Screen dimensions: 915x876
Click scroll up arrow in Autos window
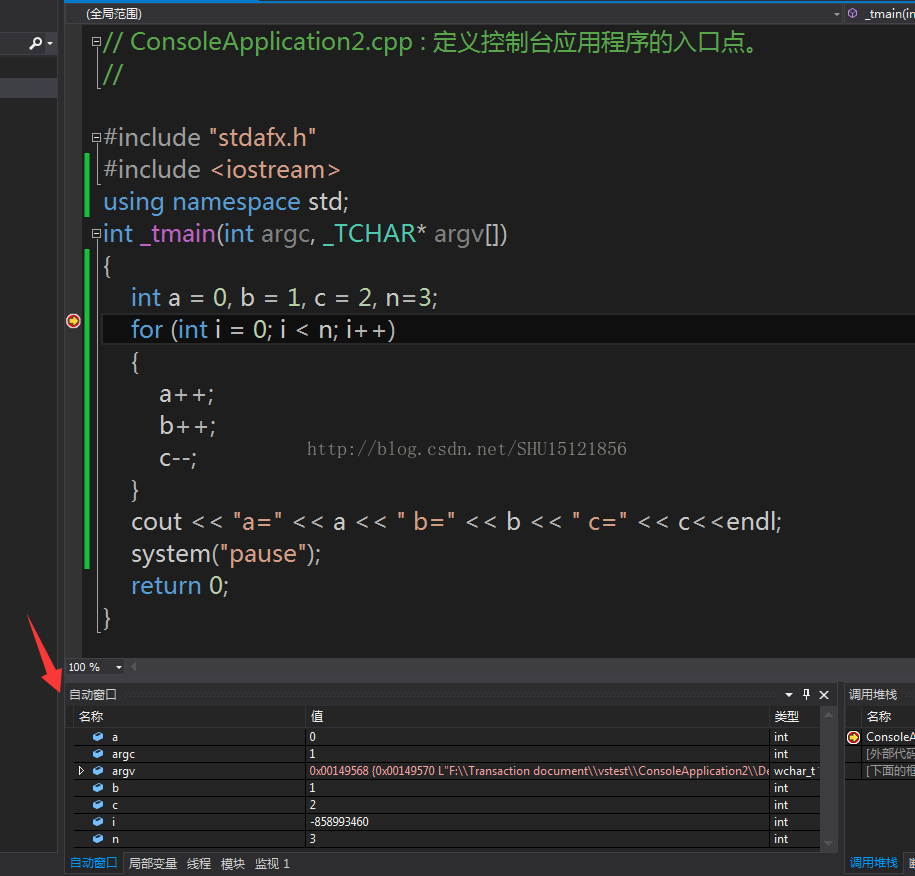(x=829, y=715)
